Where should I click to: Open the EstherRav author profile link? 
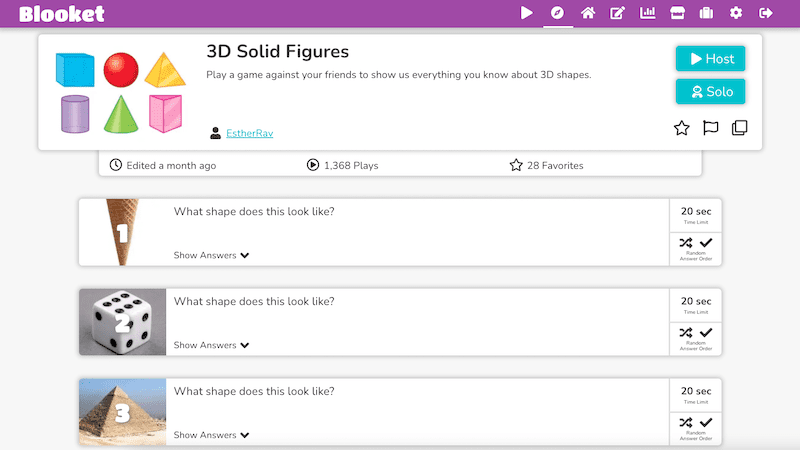(x=249, y=133)
